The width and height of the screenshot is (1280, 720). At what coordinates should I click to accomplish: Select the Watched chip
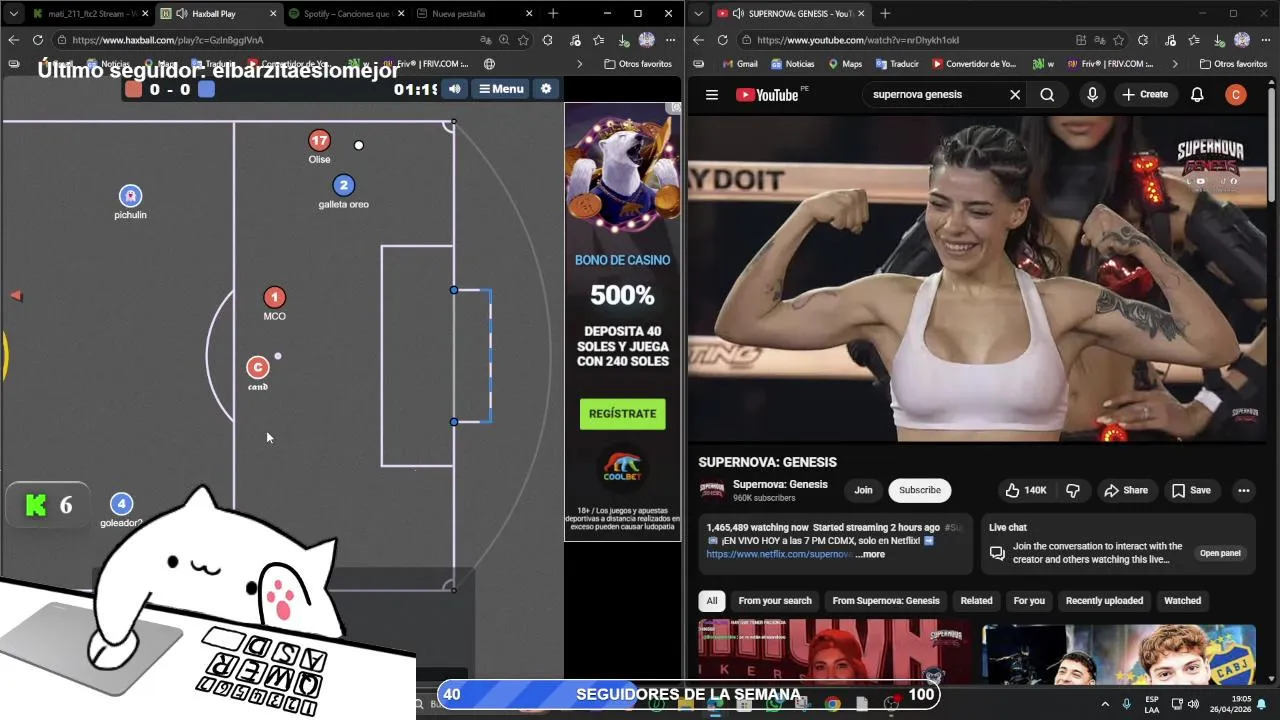1182,601
